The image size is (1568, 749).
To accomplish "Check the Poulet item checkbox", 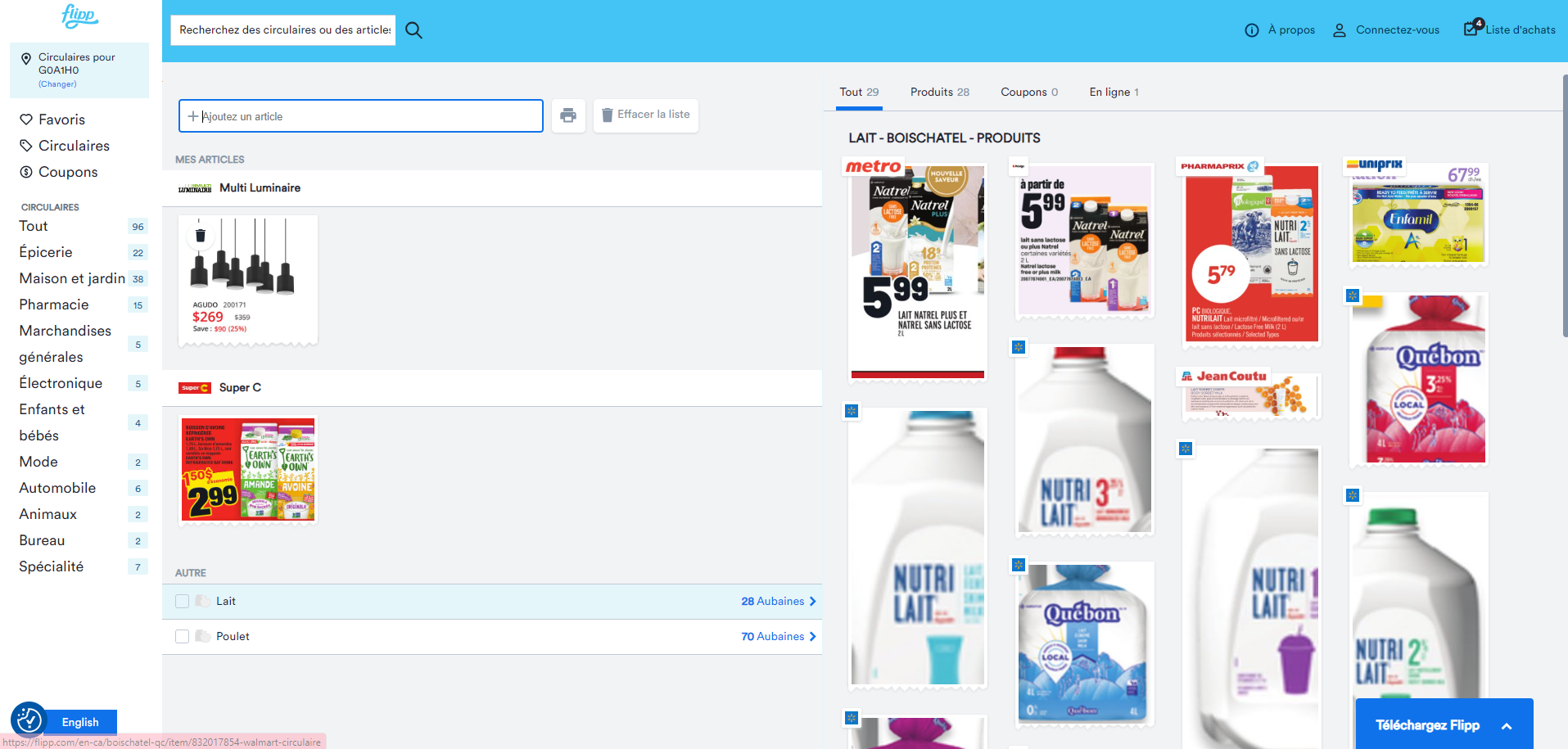I will point(183,637).
